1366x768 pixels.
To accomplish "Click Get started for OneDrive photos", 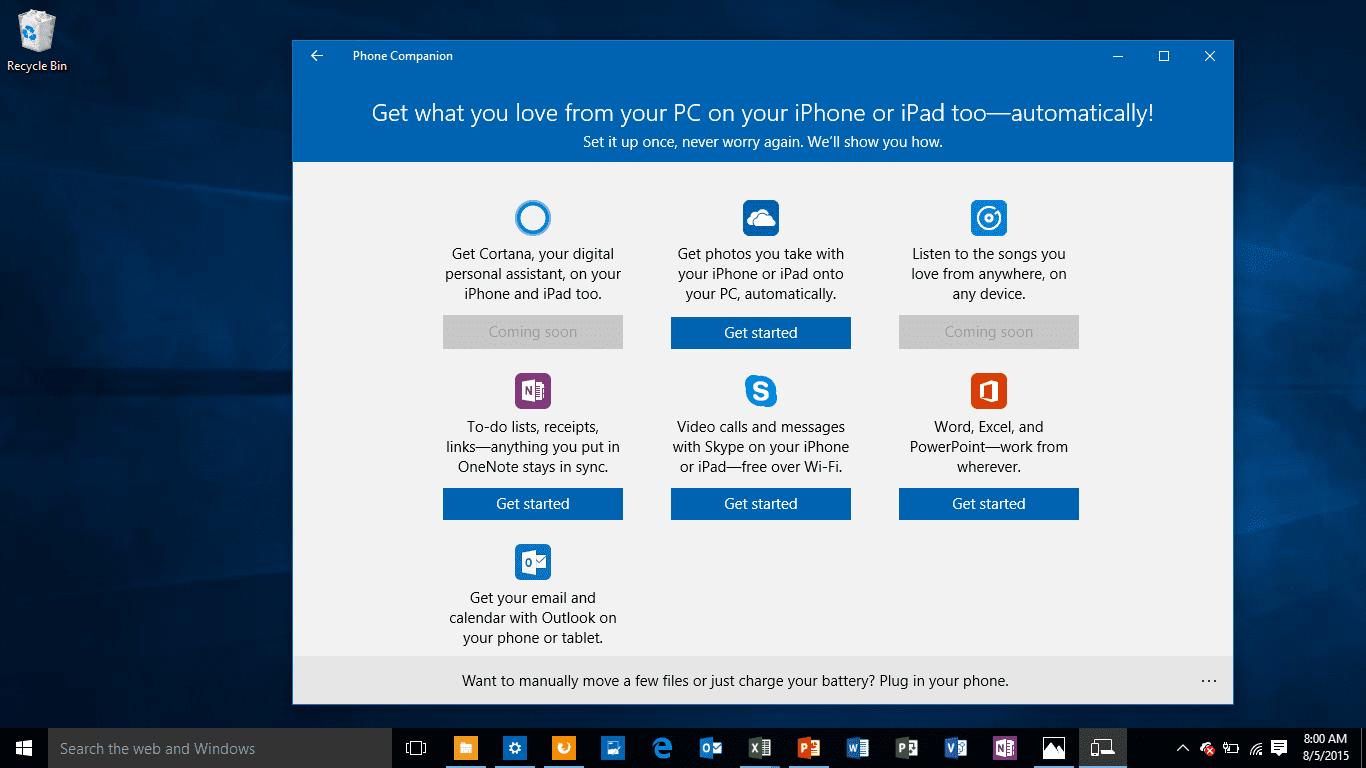I will [761, 333].
